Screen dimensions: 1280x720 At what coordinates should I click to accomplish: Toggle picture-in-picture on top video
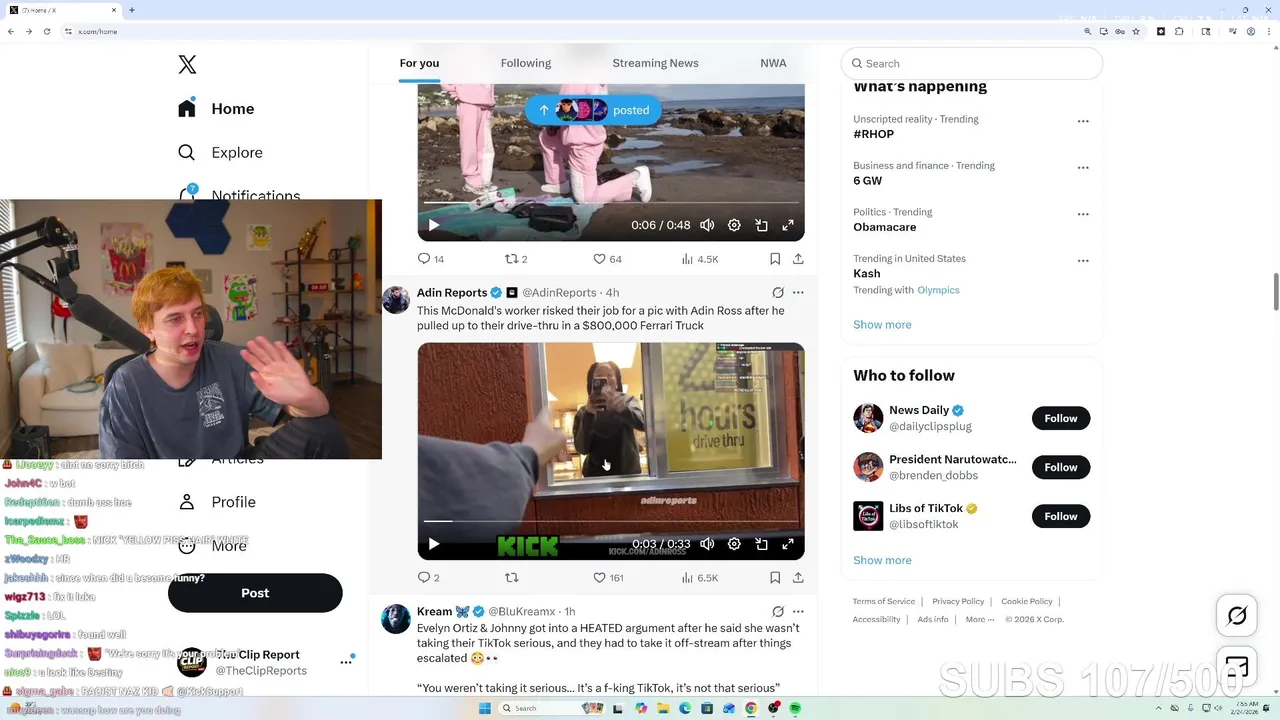coord(761,226)
